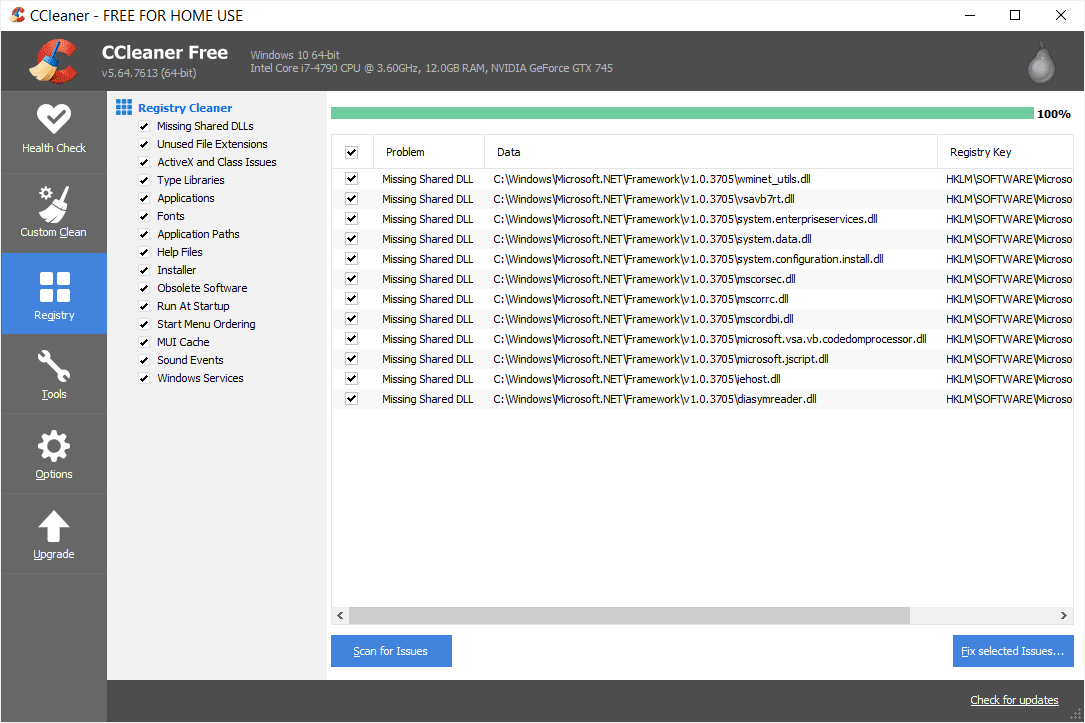This screenshot has height=723, width=1085.
Task: Select the iehost.dll path
Action: point(637,379)
